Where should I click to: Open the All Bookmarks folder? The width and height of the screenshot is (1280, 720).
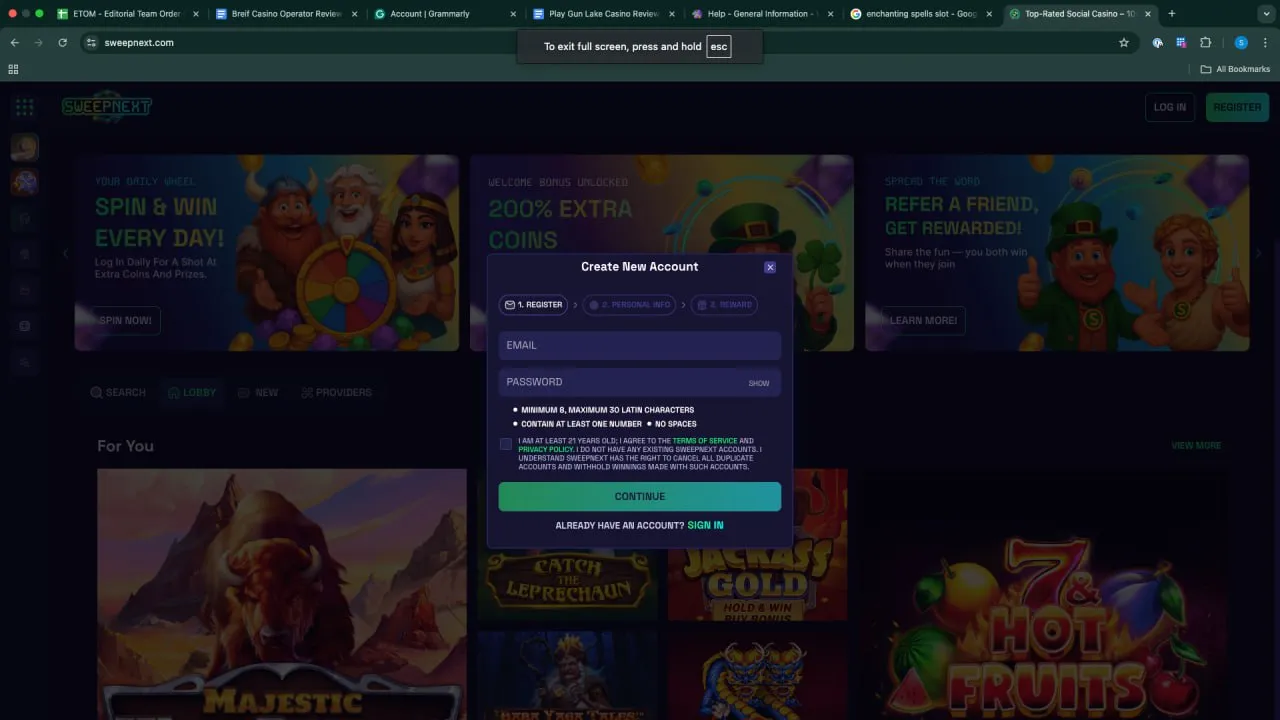click(1236, 69)
